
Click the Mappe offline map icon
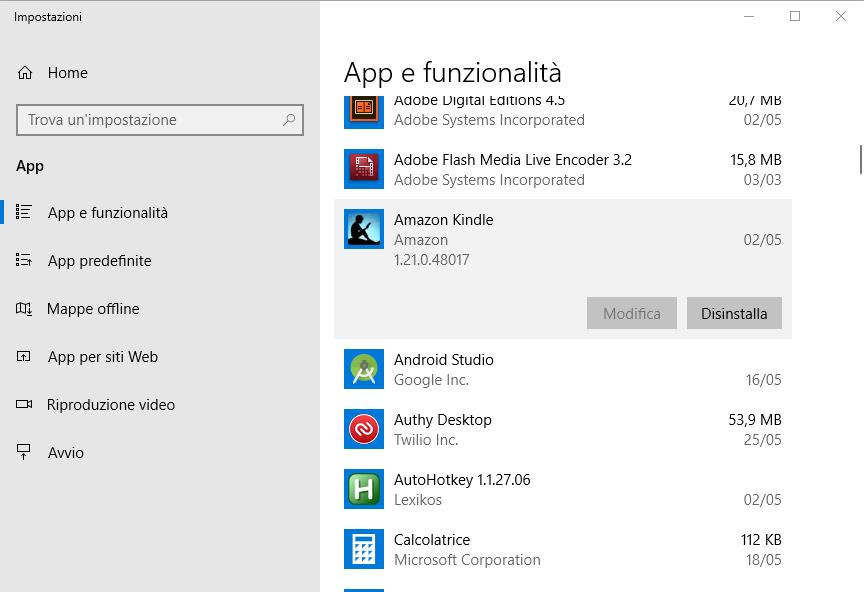click(24, 309)
